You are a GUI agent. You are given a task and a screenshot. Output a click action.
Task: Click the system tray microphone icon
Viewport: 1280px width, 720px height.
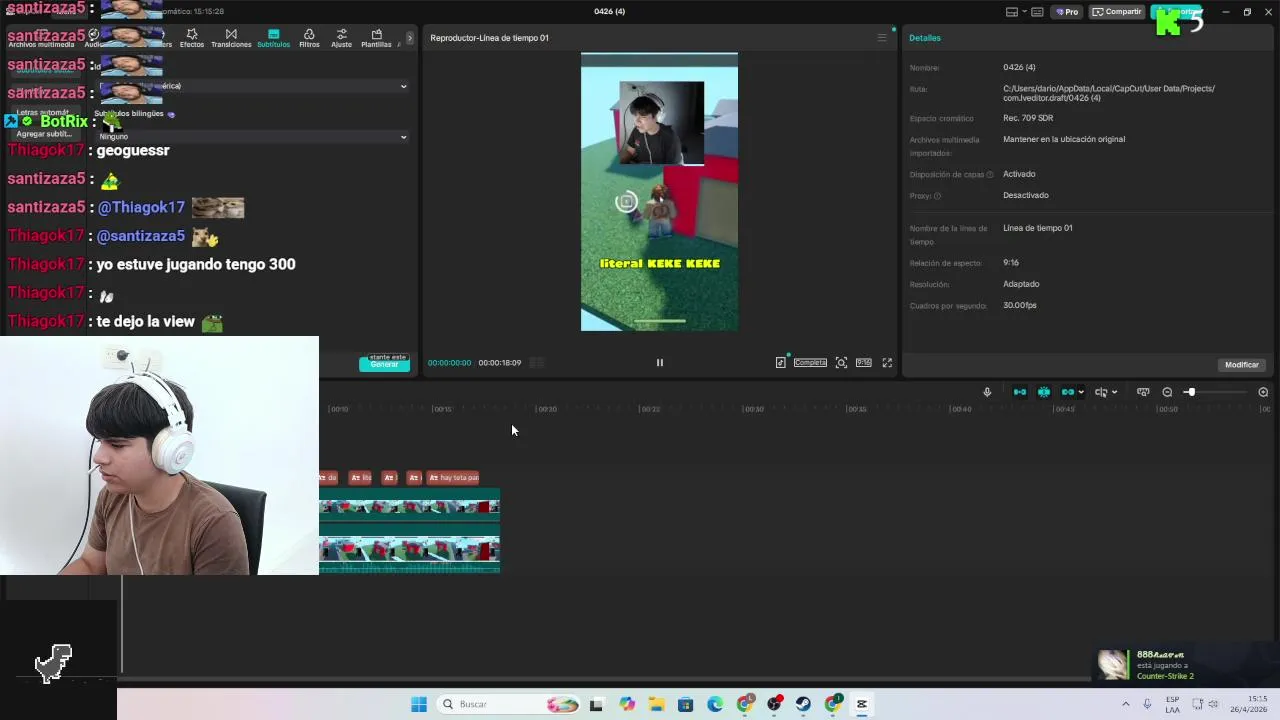(x=1147, y=704)
